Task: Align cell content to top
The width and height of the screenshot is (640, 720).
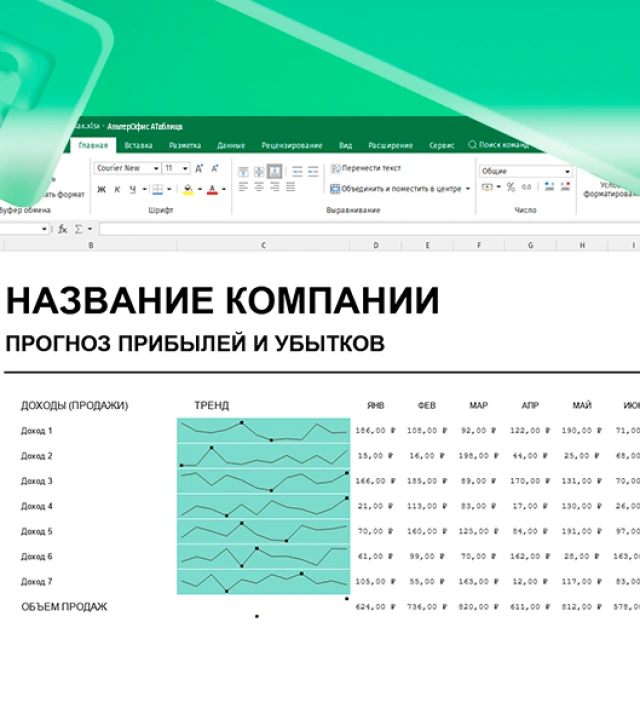Action: tap(243, 172)
